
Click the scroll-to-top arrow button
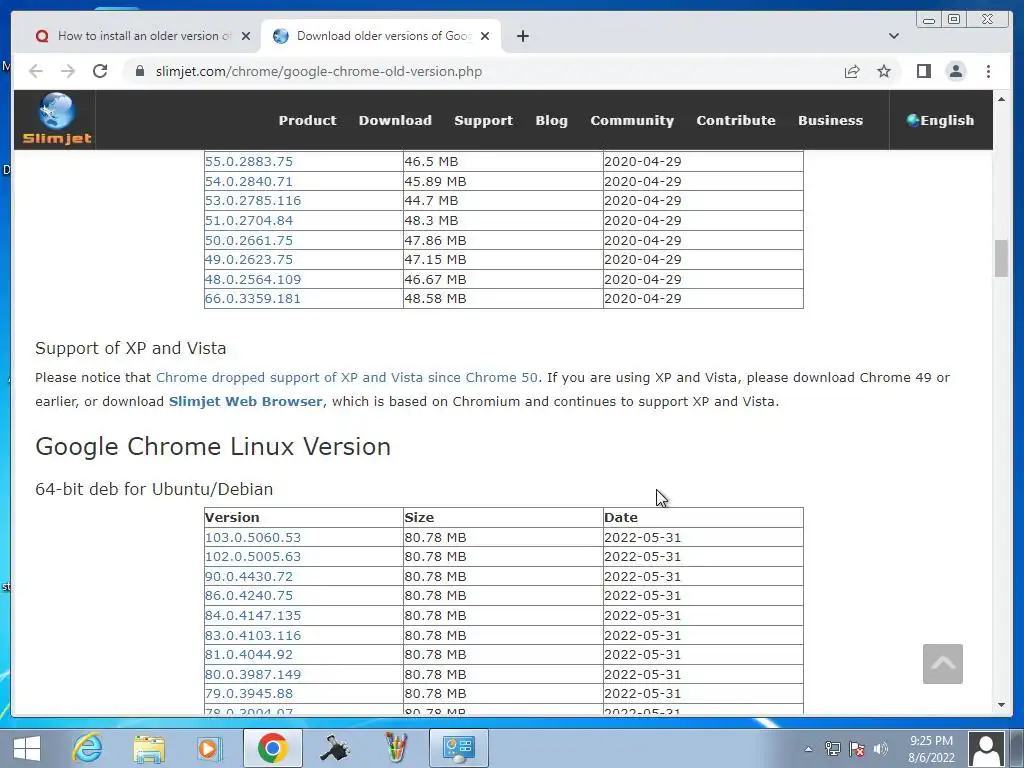point(942,664)
